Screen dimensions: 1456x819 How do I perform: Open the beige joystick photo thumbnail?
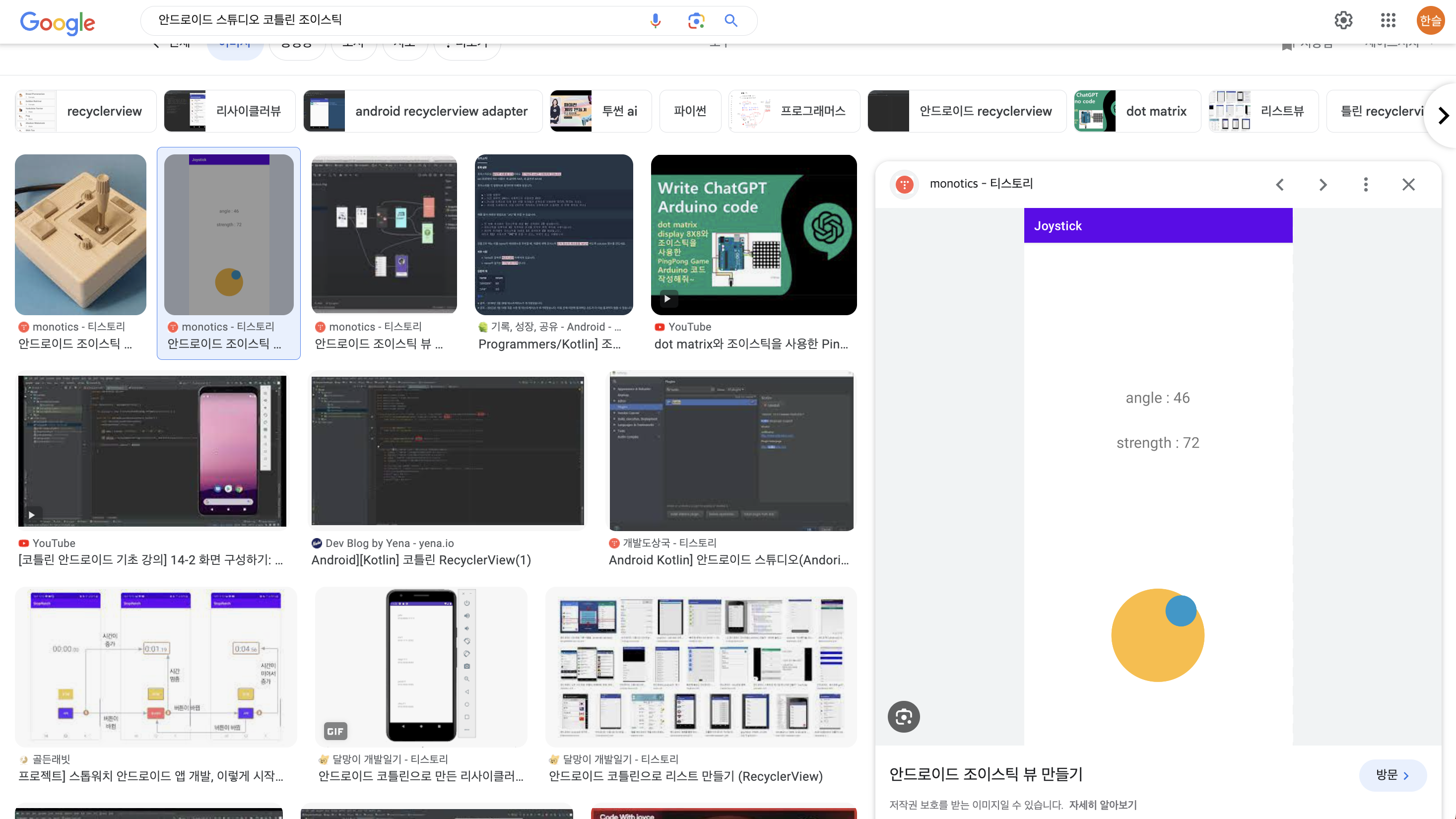pyautogui.click(x=80, y=235)
